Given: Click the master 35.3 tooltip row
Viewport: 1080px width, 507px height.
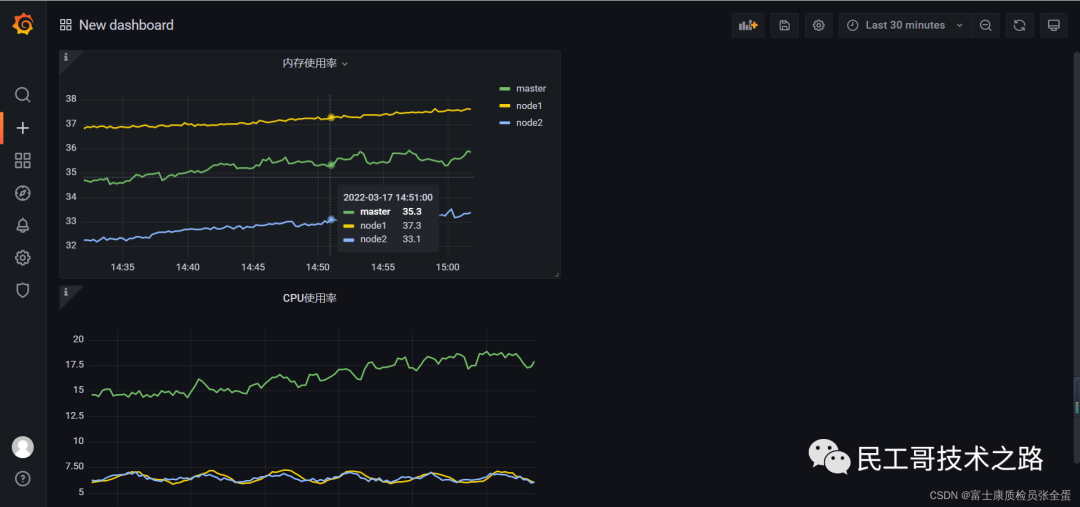Looking at the screenshot, I should [x=388, y=211].
